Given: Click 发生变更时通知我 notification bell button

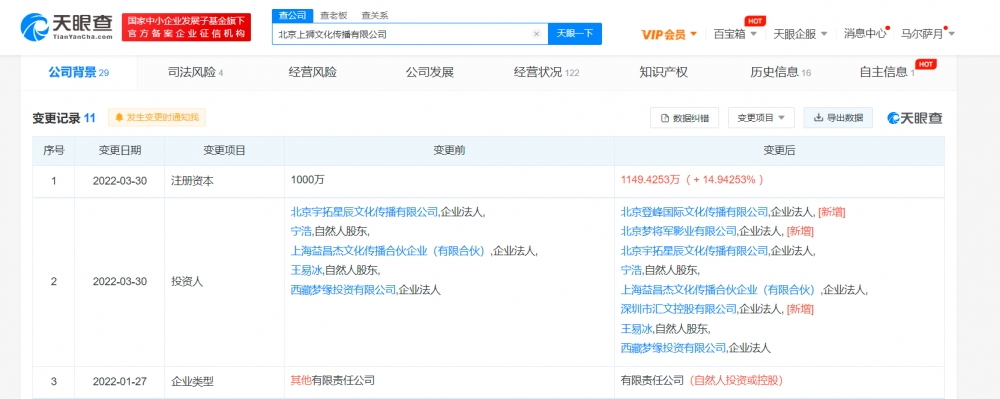Looking at the screenshot, I should point(157,117).
